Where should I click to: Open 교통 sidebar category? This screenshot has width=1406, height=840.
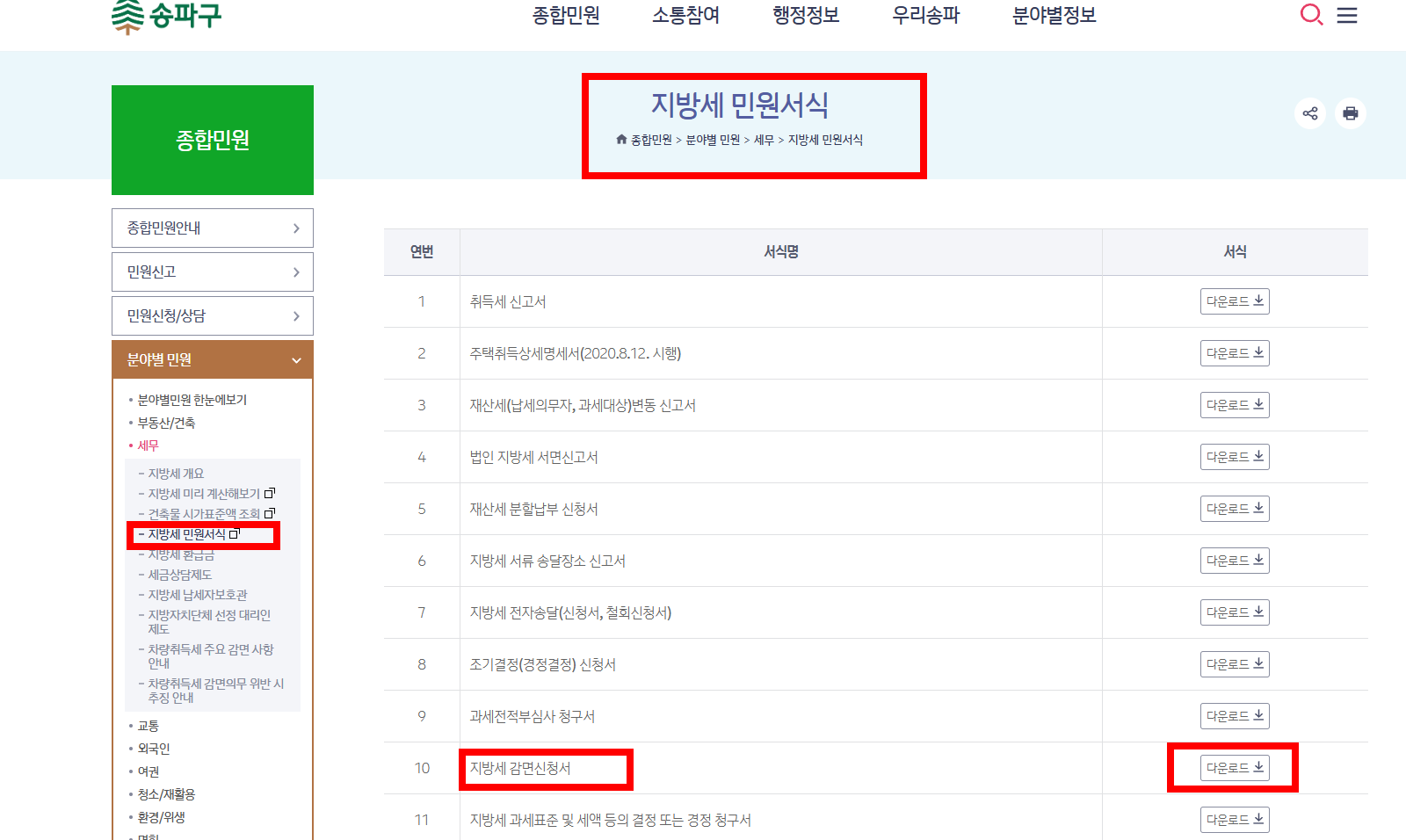(x=148, y=726)
